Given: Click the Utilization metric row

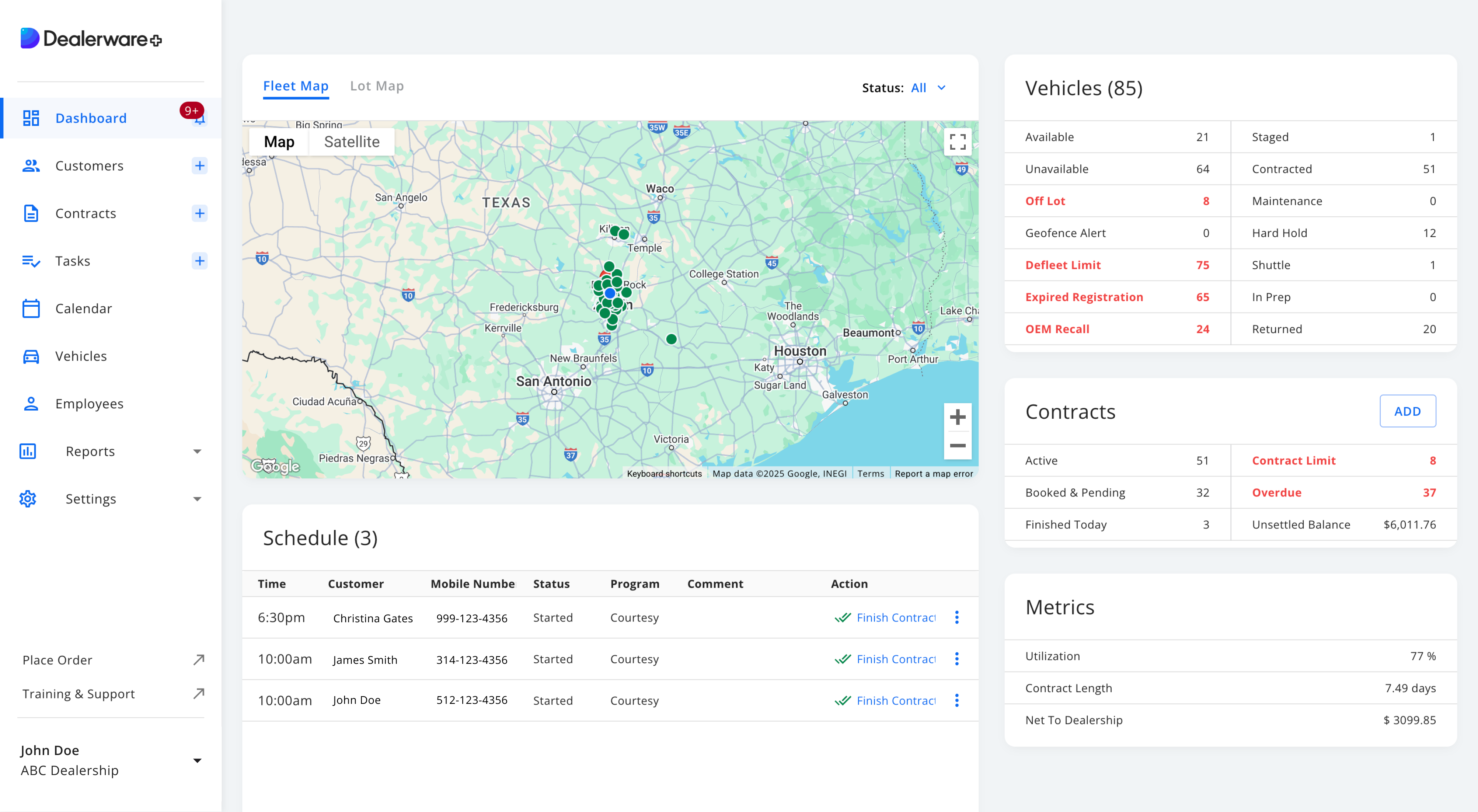Looking at the screenshot, I should click(x=1230, y=656).
